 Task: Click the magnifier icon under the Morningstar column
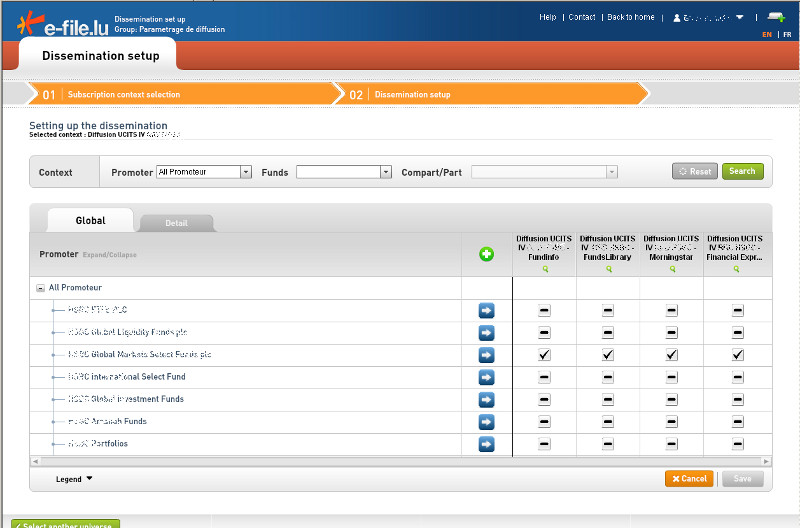(672, 269)
